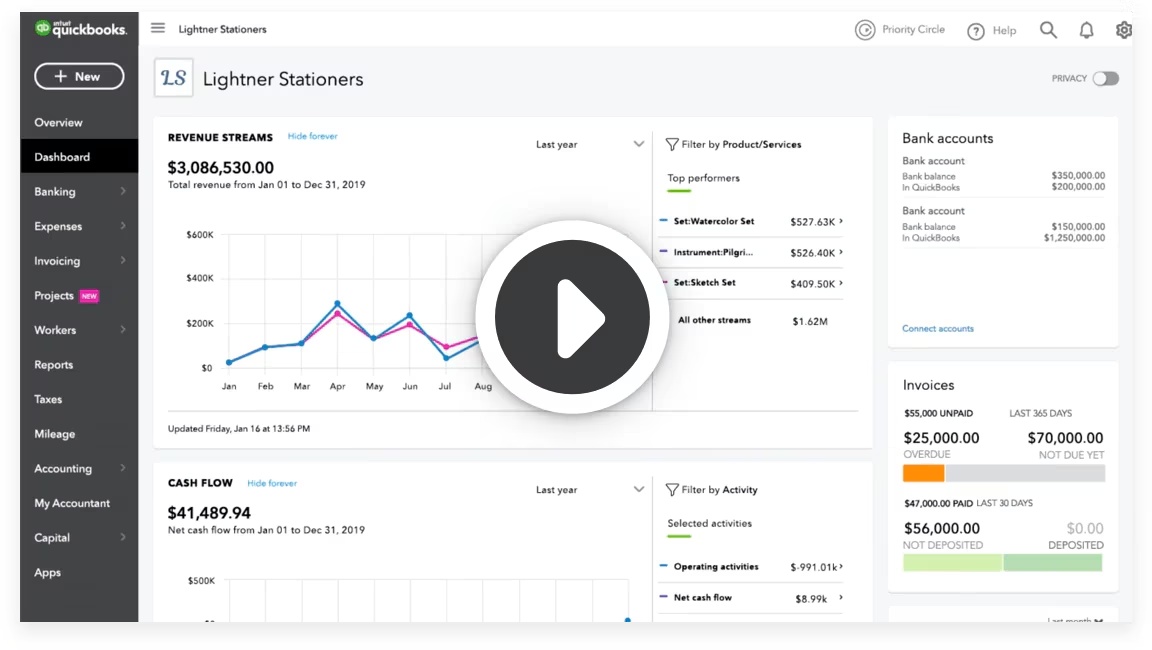Open global search with the magnifier icon
1152x650 pixels.
tap(1048, 30)
